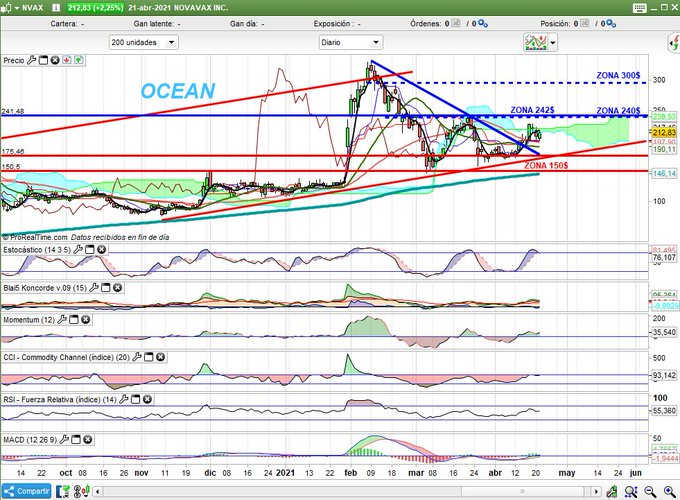
Task: Remove the Blai5 Koncorde indicator
Action: click(x=117, y=288)
